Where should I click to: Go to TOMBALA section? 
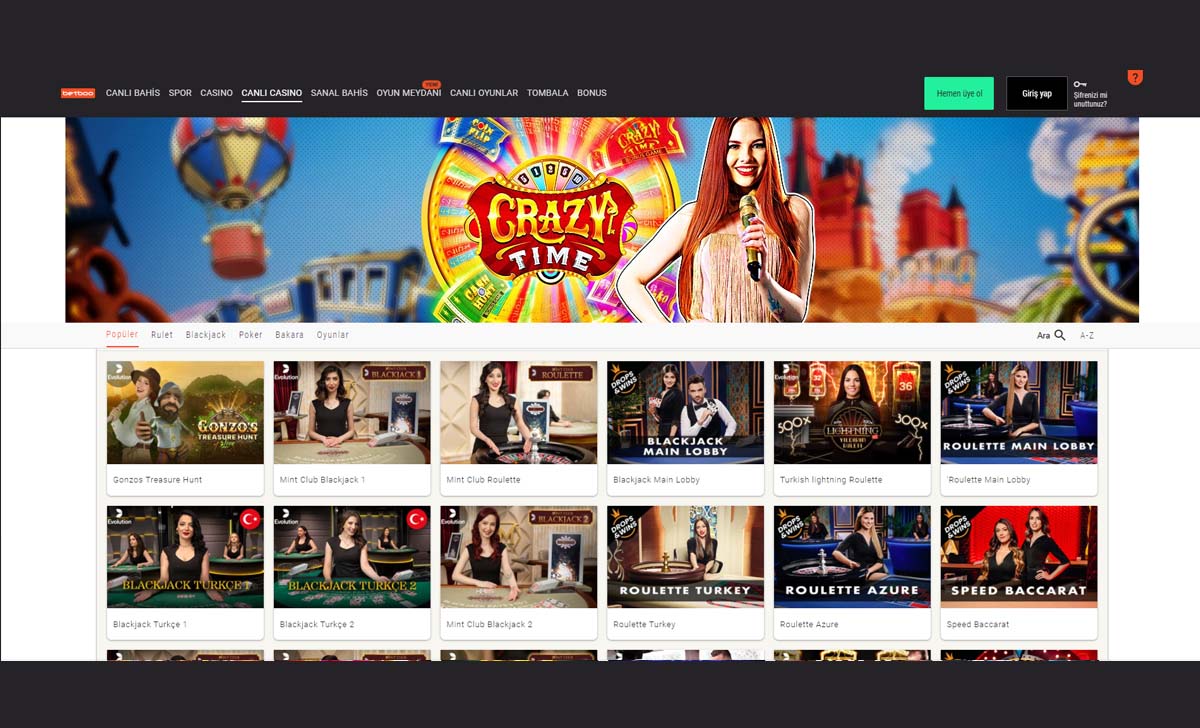547,93
